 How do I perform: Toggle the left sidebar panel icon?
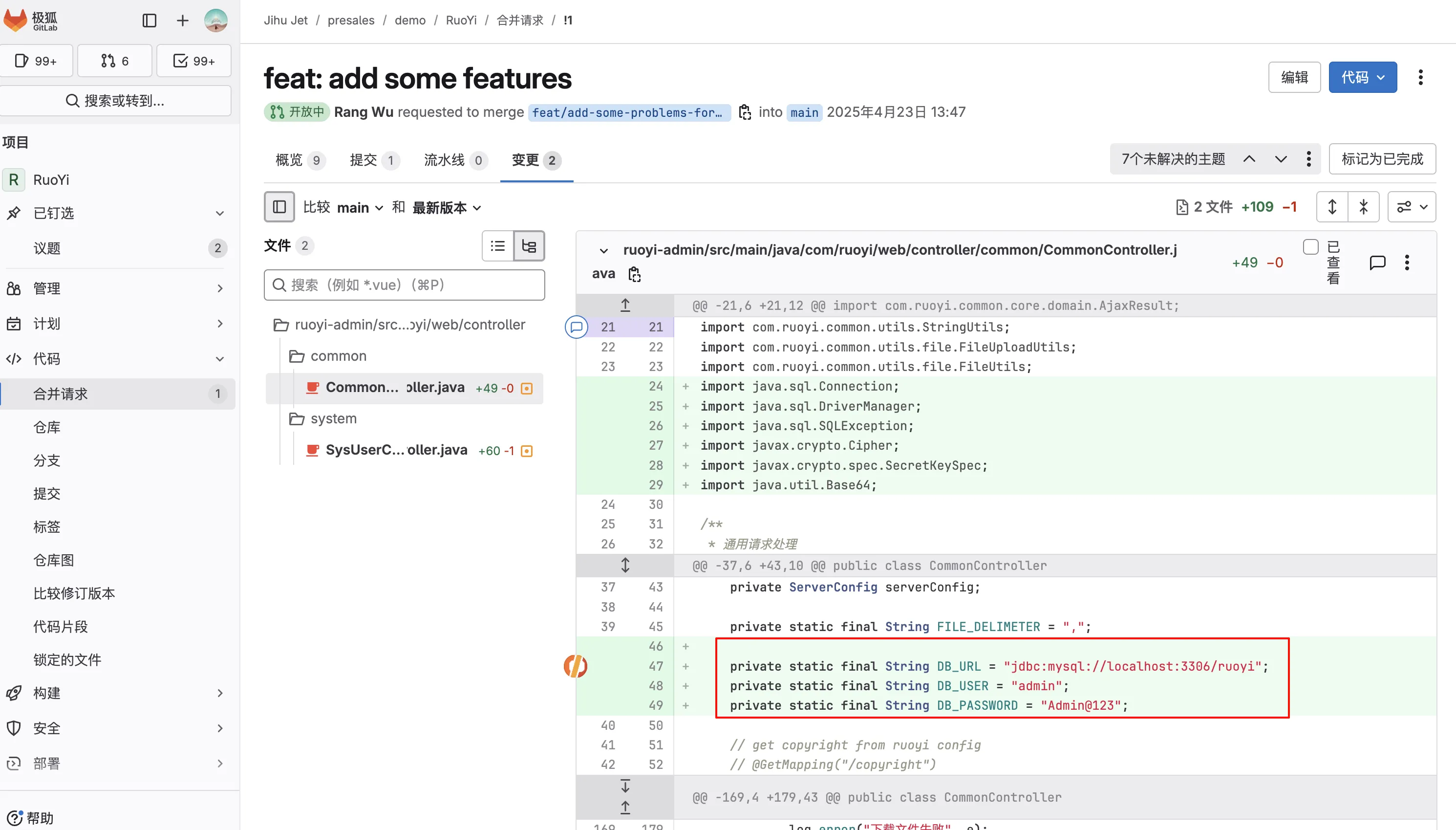click(x=149, y=21)
